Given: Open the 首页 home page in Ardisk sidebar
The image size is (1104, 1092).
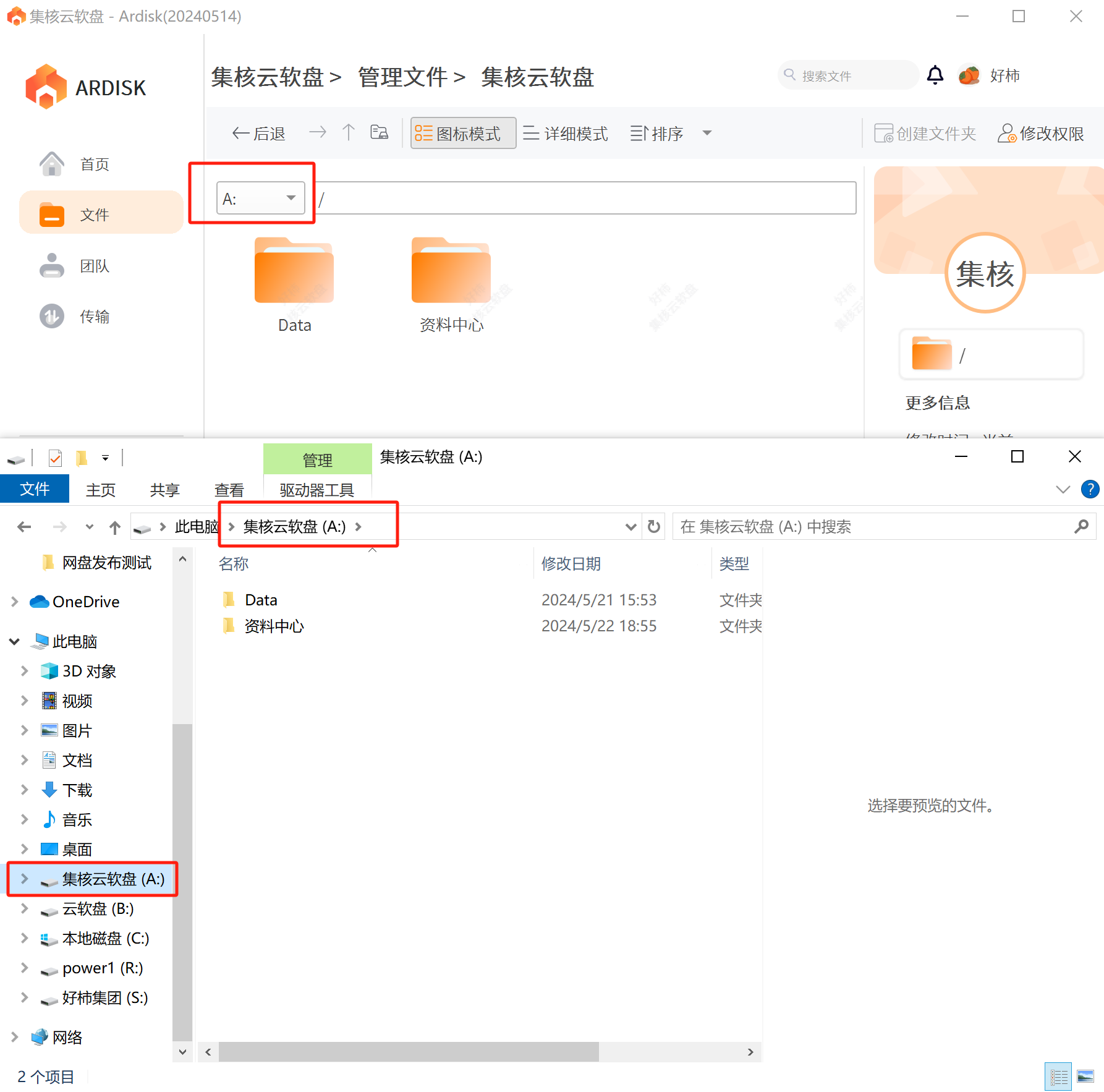Looking at the screenshot, I should [x=74, y=164].
